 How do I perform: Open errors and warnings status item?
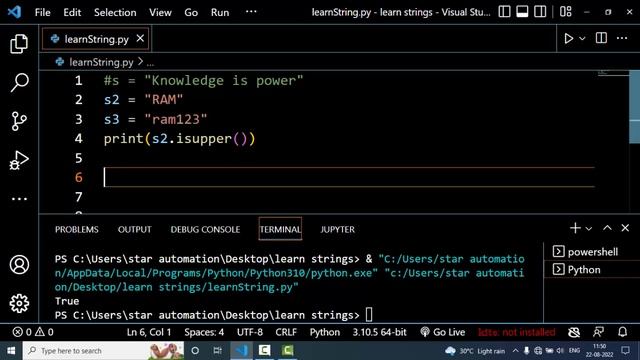(33, 332)
